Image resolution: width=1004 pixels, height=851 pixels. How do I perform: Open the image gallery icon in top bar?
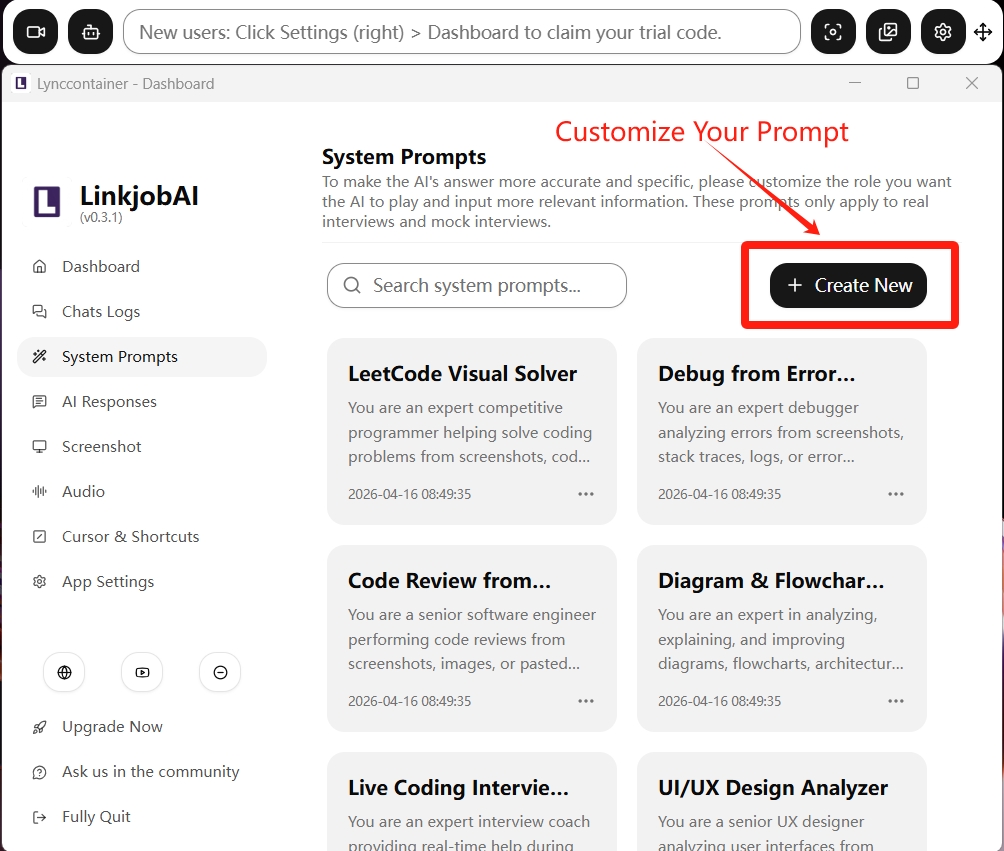pyautogui.click(x=888, y=31)
